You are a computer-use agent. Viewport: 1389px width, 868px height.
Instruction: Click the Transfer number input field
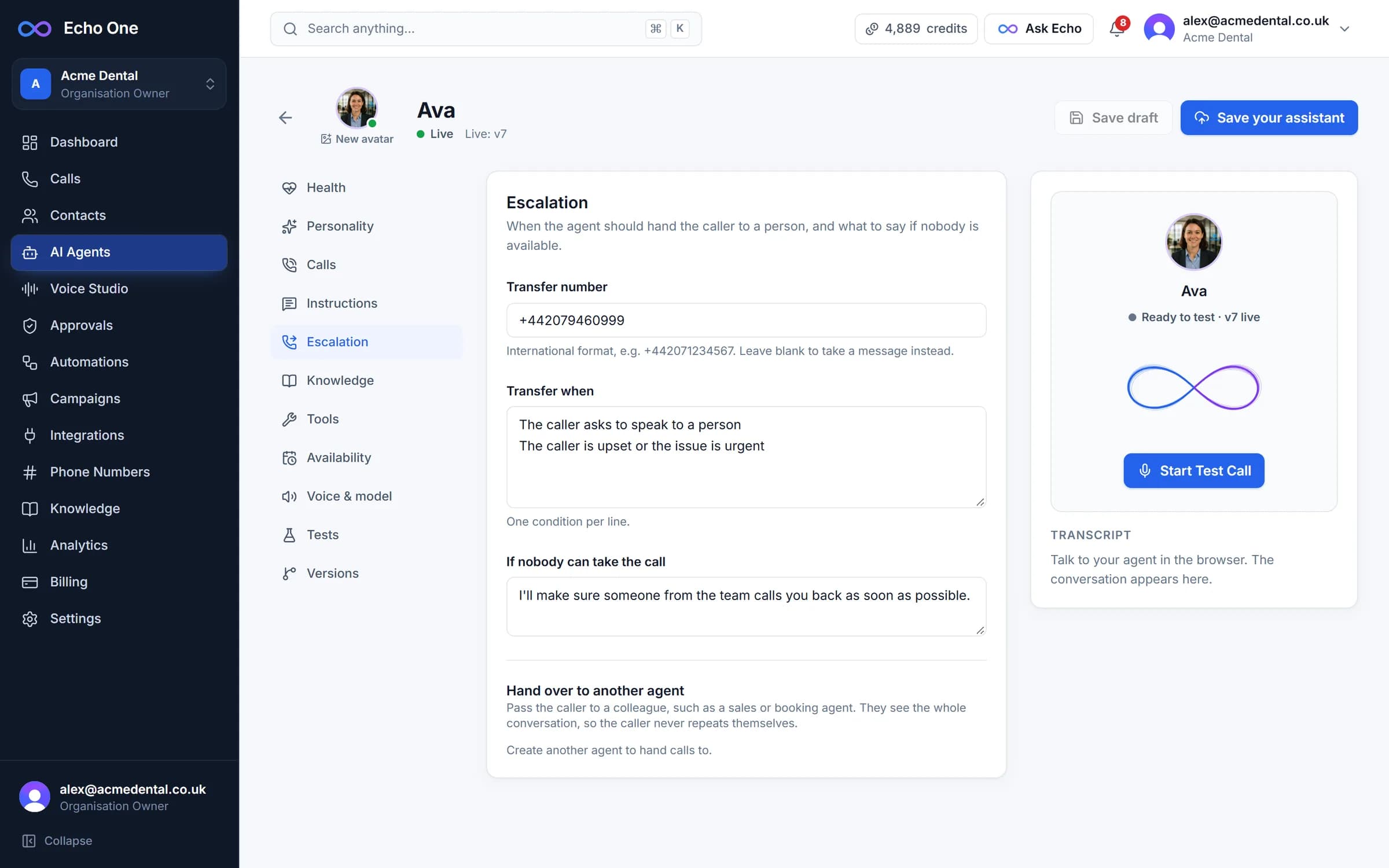coord(746,320)
